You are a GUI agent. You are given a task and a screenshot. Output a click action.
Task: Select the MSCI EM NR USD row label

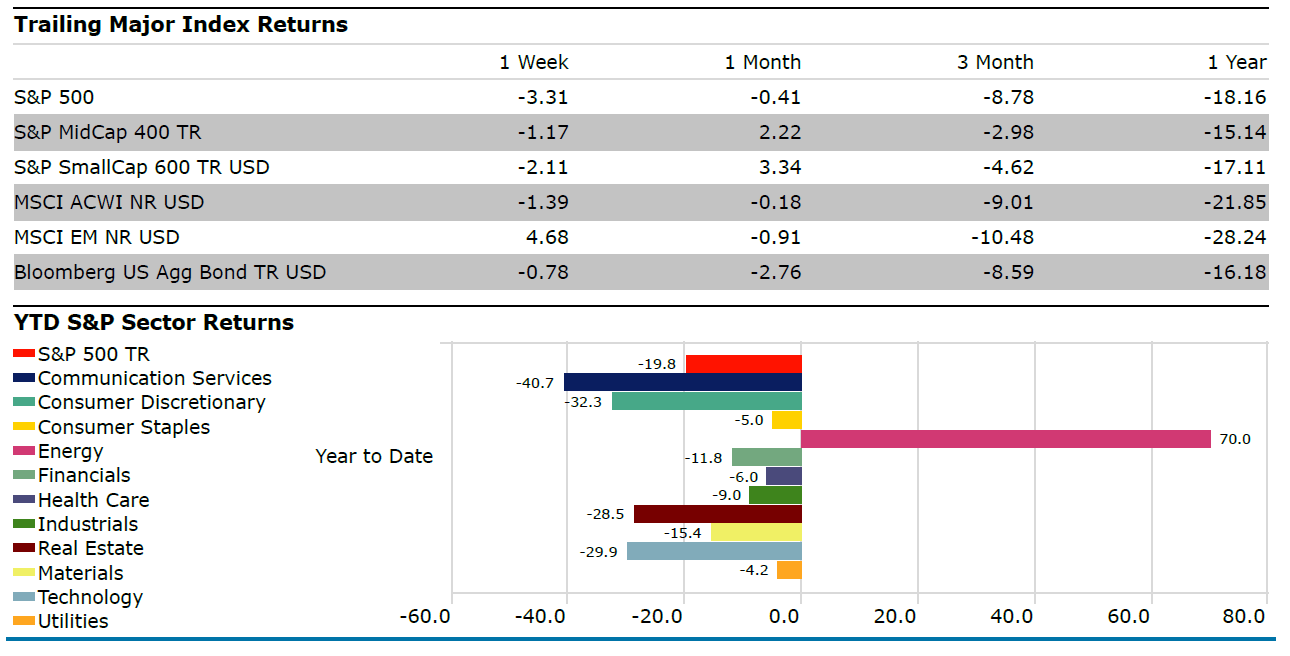pyautogui.click(x=97, y=237)
